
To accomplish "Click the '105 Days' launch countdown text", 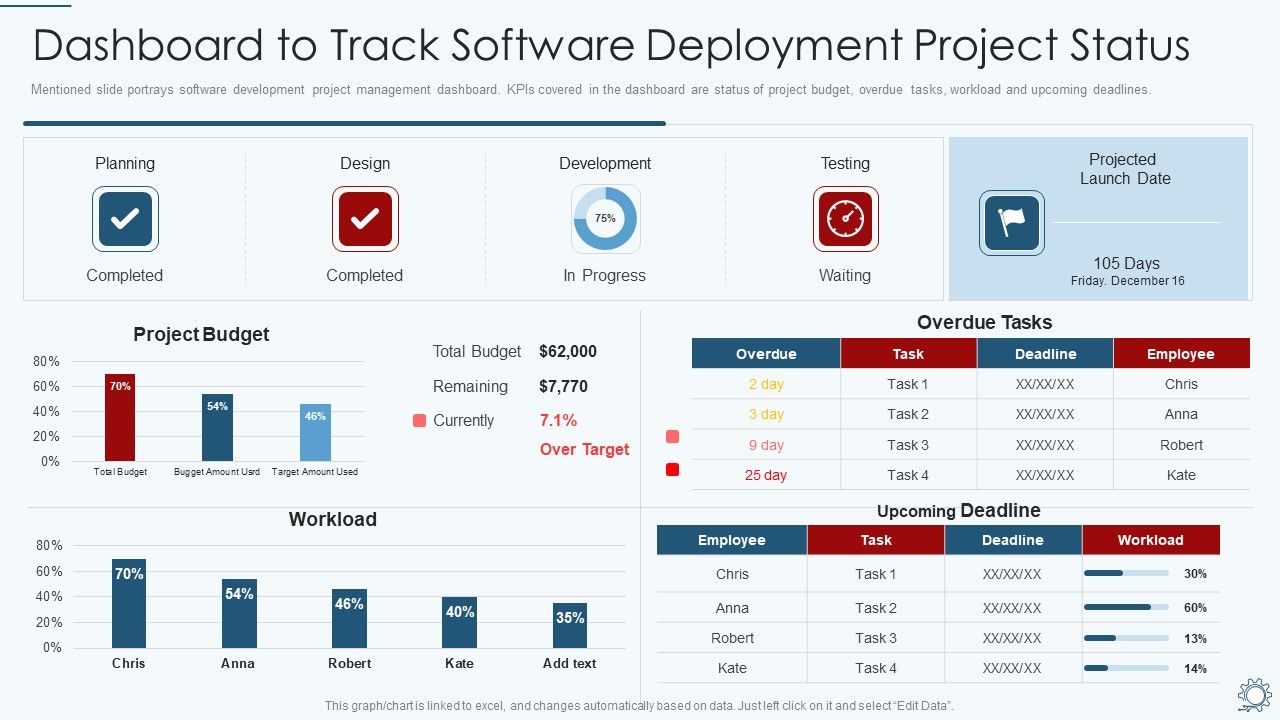I will 1127,263.
